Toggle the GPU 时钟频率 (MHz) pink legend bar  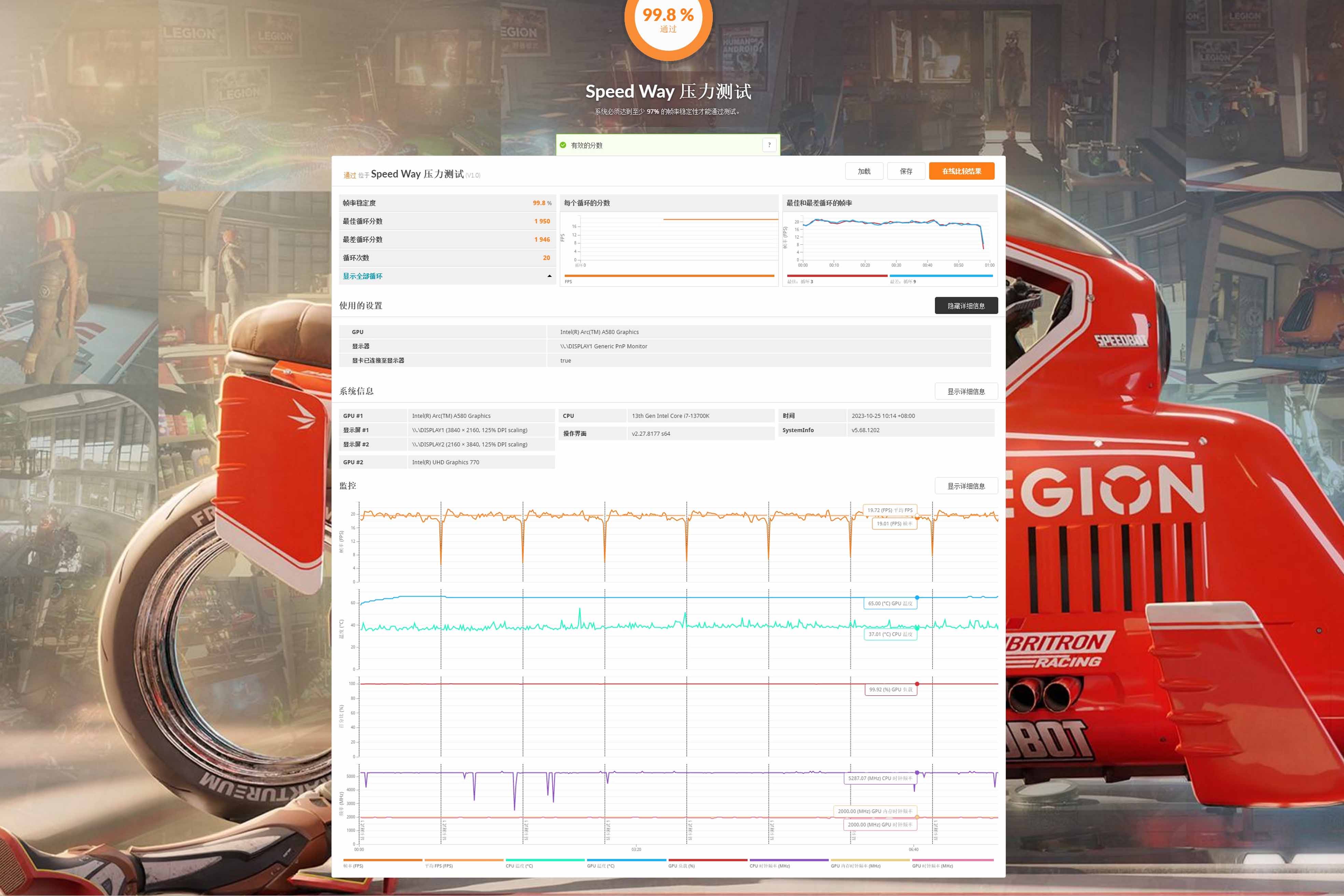(x=953, y=859)
